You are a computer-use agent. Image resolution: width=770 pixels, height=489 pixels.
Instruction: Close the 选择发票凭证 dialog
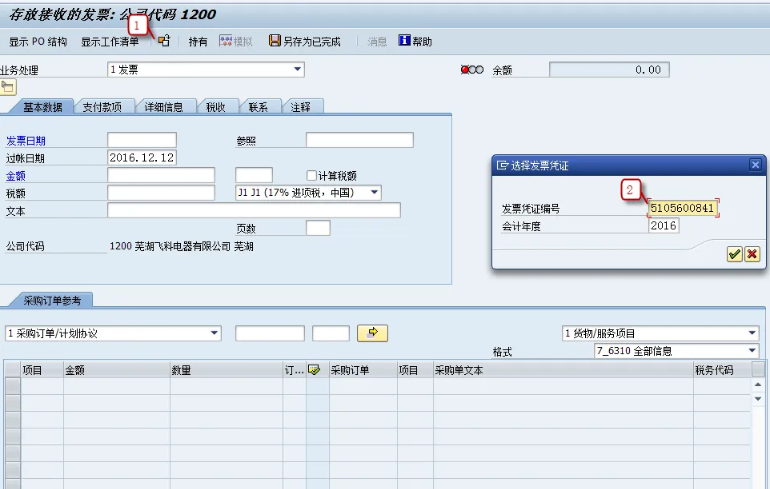click(755, 165)
